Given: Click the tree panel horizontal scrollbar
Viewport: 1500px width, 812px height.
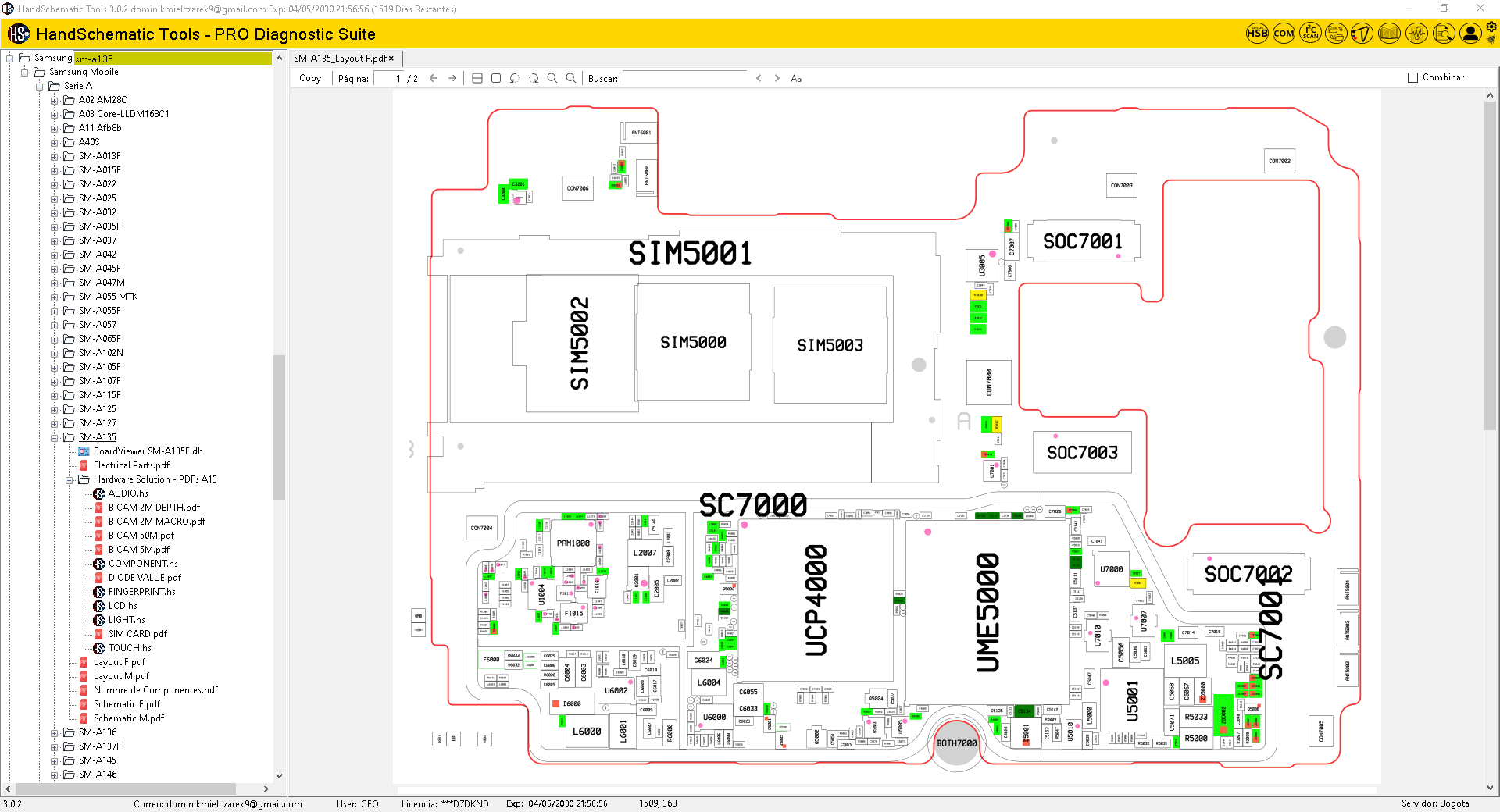Looking at the screenshot, I should tap(125, 789).
